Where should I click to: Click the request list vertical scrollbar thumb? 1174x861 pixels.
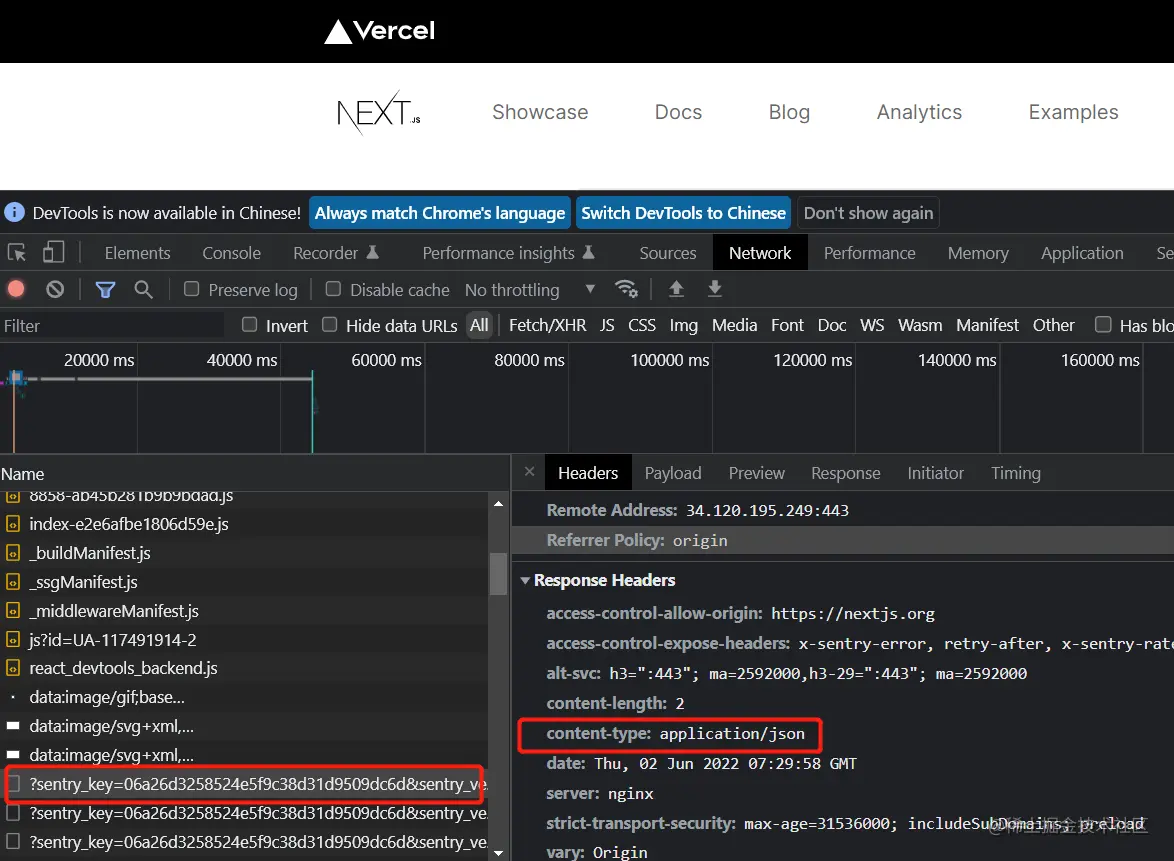pos(499,574)
